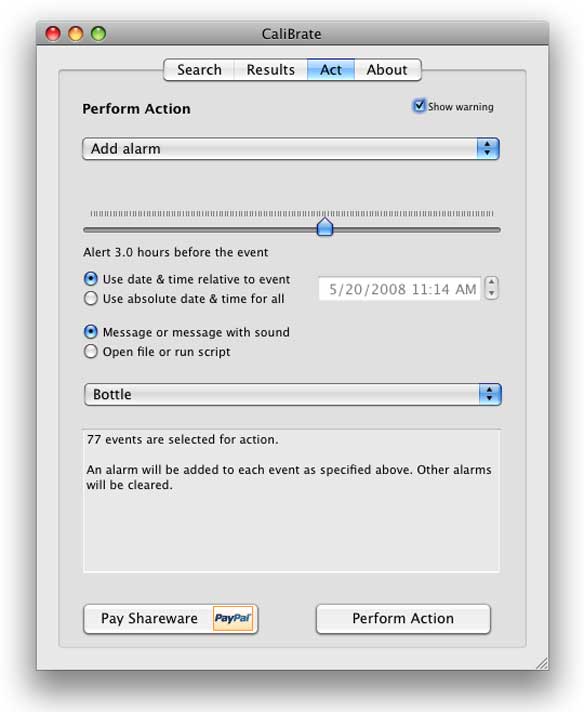Image resolution: width=584 pixels, height=712 pixels.
Task: Switch to the Search tab
Action: [x=199, y=70]
